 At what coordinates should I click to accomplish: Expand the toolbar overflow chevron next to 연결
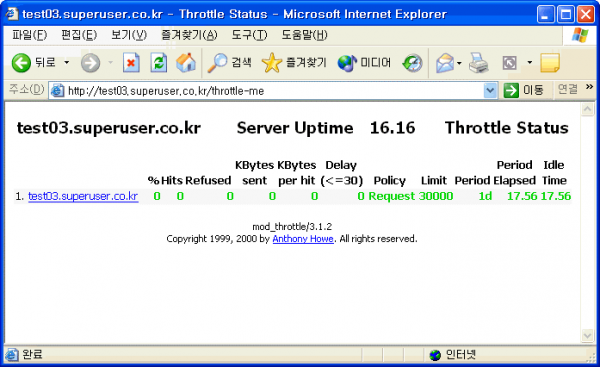click(589, 87)
